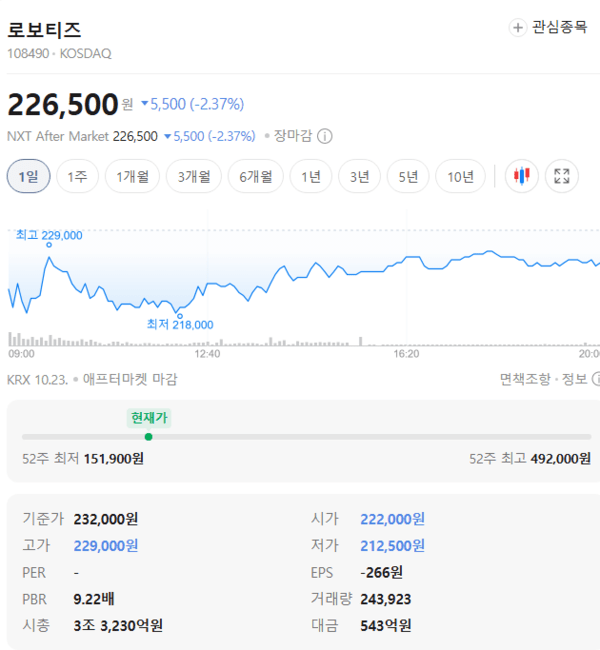Show the 1년 price chart
Viewport: 600px width, 650px height.
pyautogui.click(x=311, y=176)
